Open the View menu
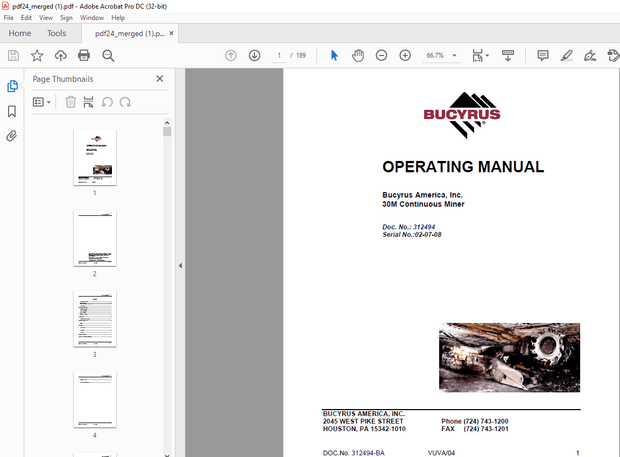 pyautogui.click(x=46, y=18)
